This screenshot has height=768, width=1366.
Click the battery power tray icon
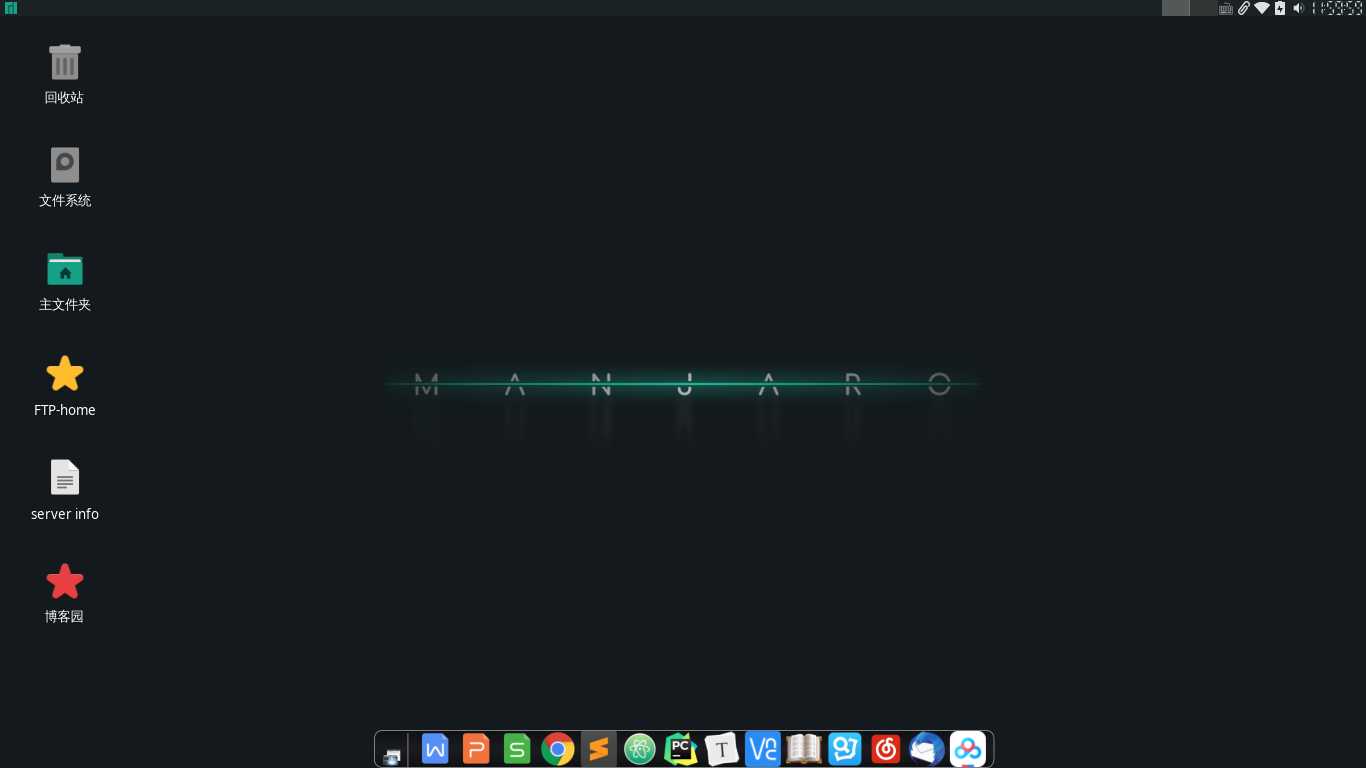[1280, 8]
